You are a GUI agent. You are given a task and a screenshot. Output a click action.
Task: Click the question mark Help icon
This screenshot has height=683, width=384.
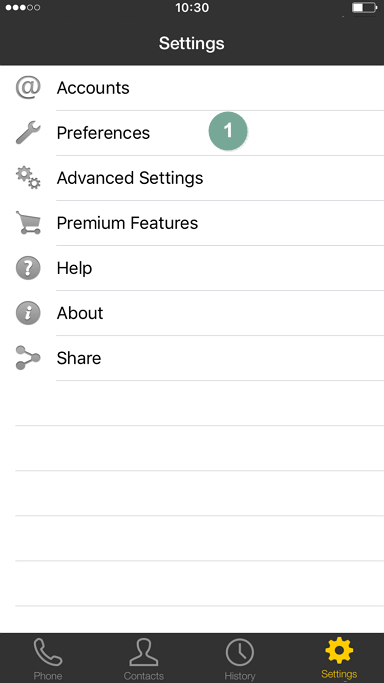[28, 268]
